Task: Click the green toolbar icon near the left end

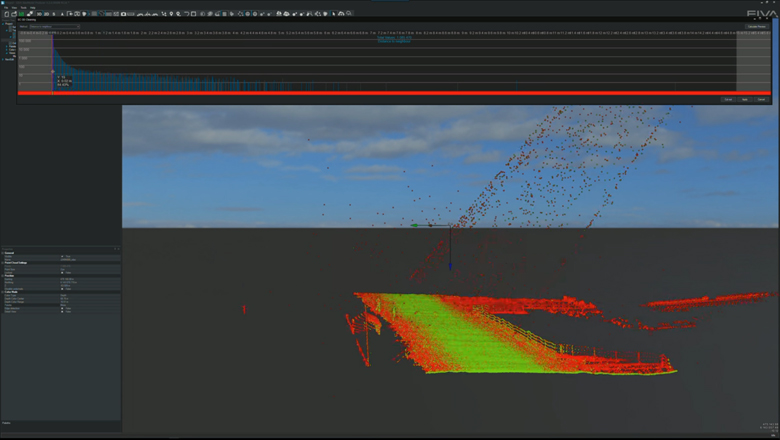Action: [x=21, y=14]
